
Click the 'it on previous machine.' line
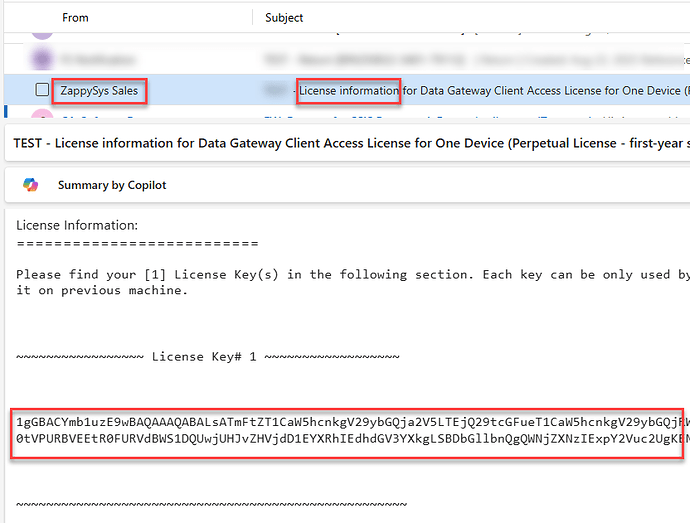(x=102, y=291)
